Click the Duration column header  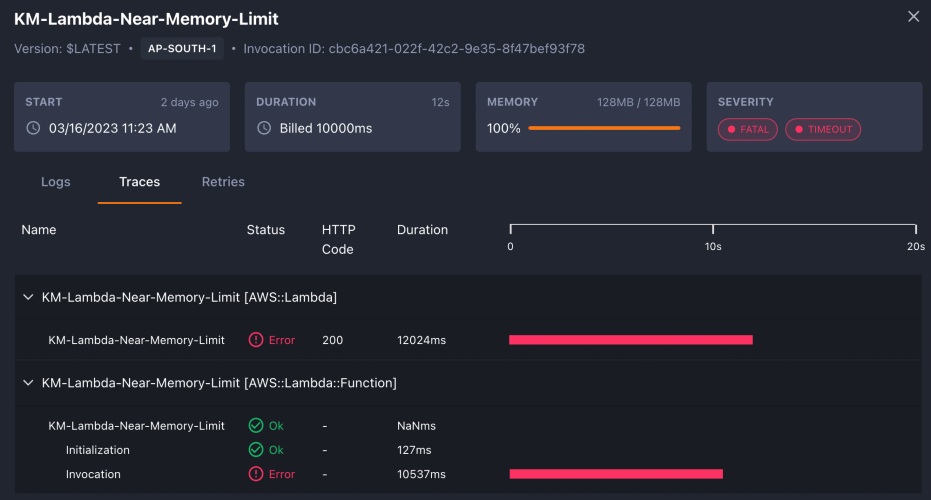coord(422,230)
